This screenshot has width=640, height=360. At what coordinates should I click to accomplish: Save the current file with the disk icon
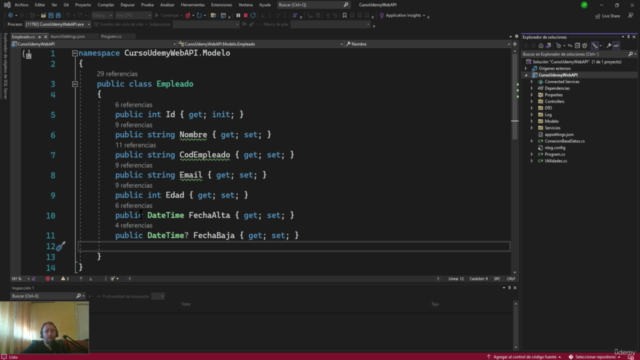(x=51, y=16)
